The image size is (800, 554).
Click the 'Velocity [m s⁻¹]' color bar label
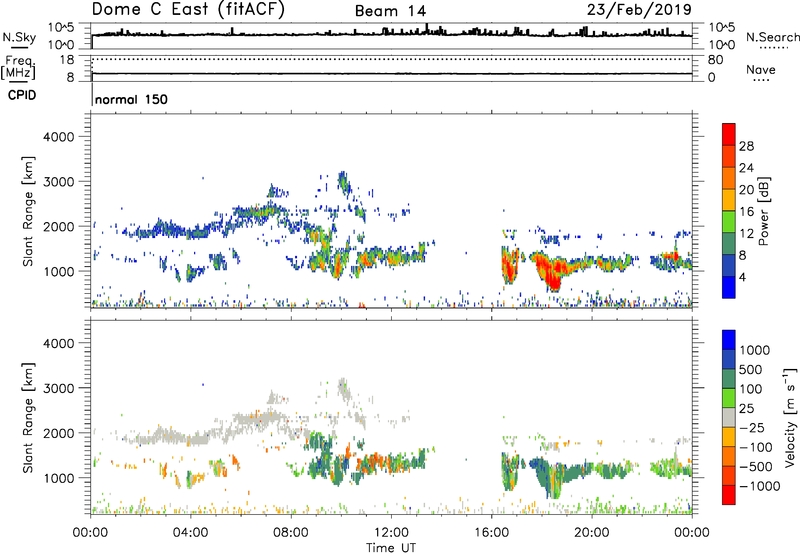790,417
